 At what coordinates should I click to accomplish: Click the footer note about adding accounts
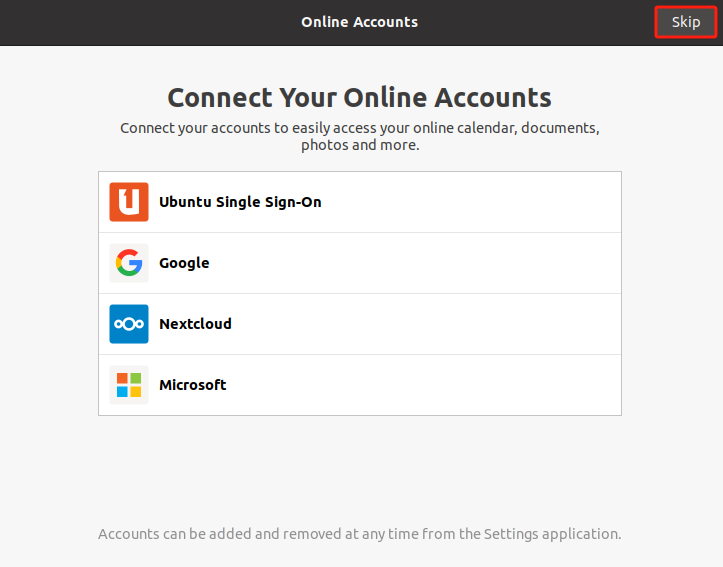click(360, 534)
